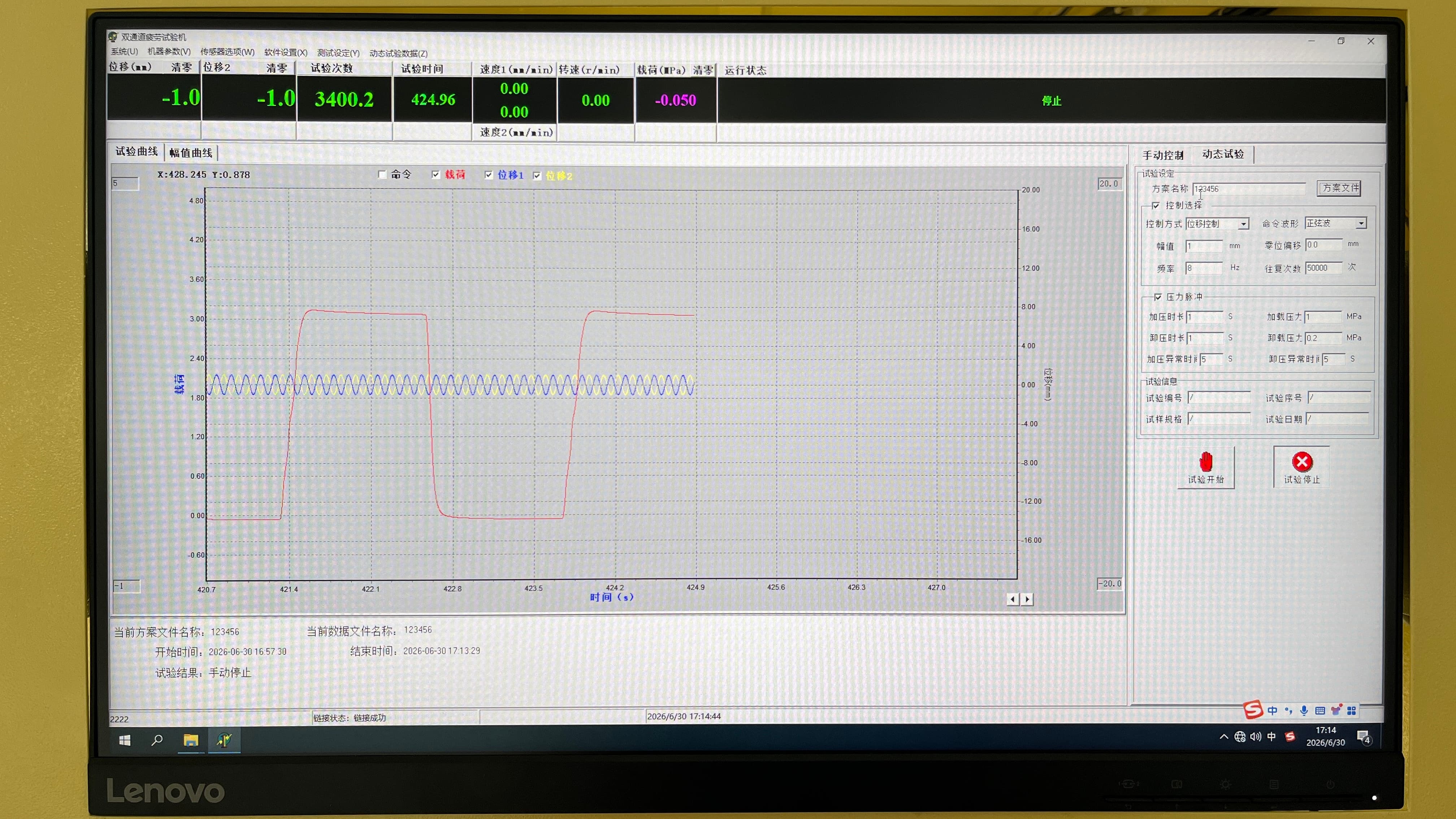1456x819 pixels.
Task: Switch to the 手动控制 tab
Action: coord(1163,155)
